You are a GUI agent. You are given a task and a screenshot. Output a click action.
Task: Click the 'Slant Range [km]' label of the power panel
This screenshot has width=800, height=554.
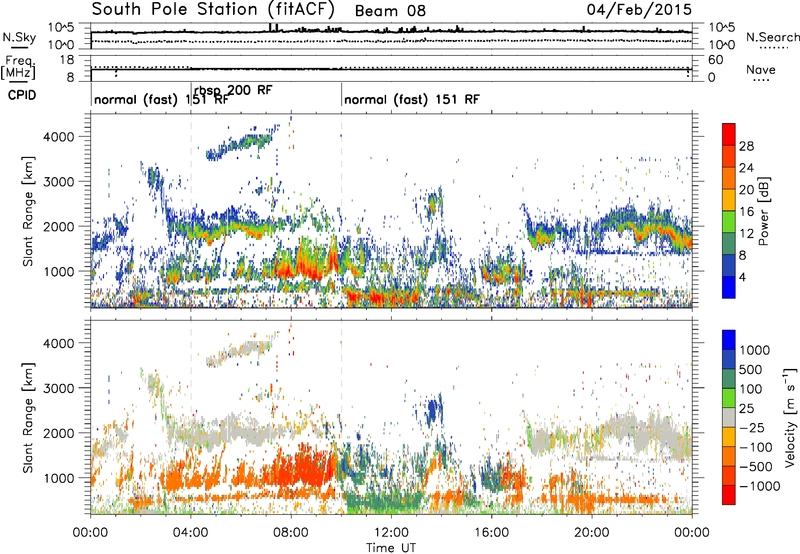tap(28, 211)
